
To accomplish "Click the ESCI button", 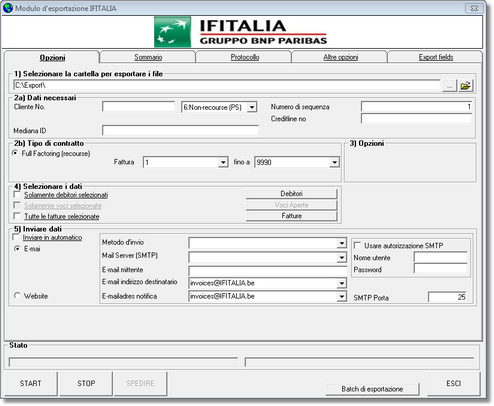I will tap(454, 383).
